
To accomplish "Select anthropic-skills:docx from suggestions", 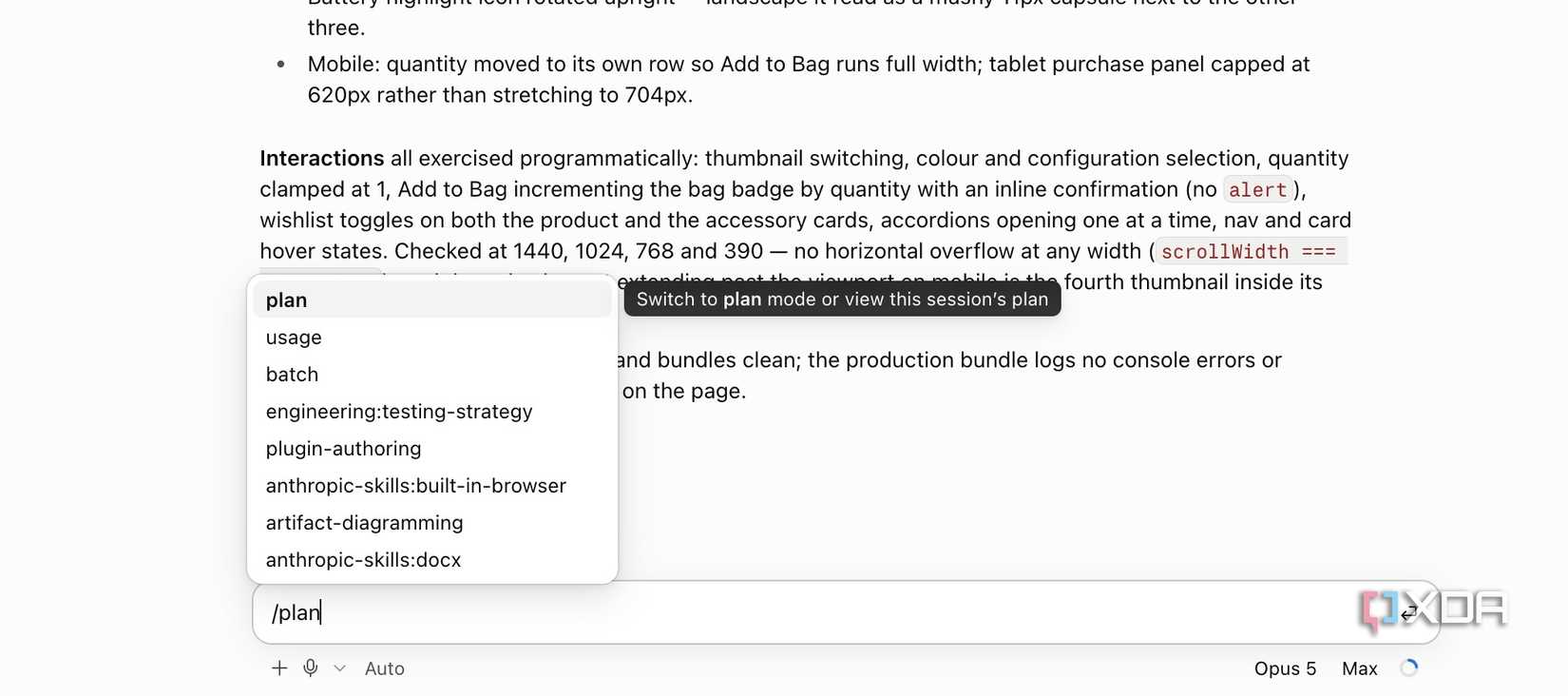I will 432,560.
